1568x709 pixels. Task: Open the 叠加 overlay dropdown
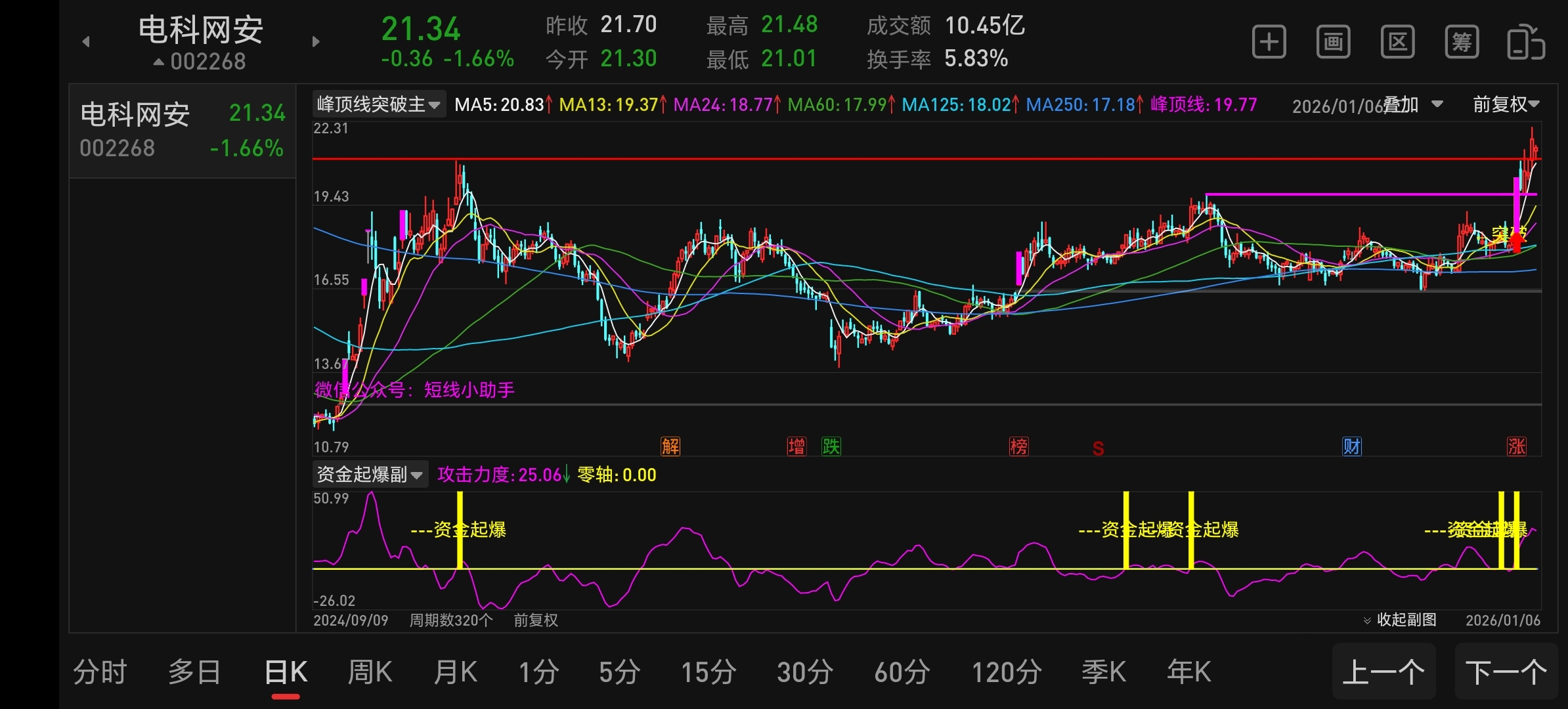[1412, 104]
